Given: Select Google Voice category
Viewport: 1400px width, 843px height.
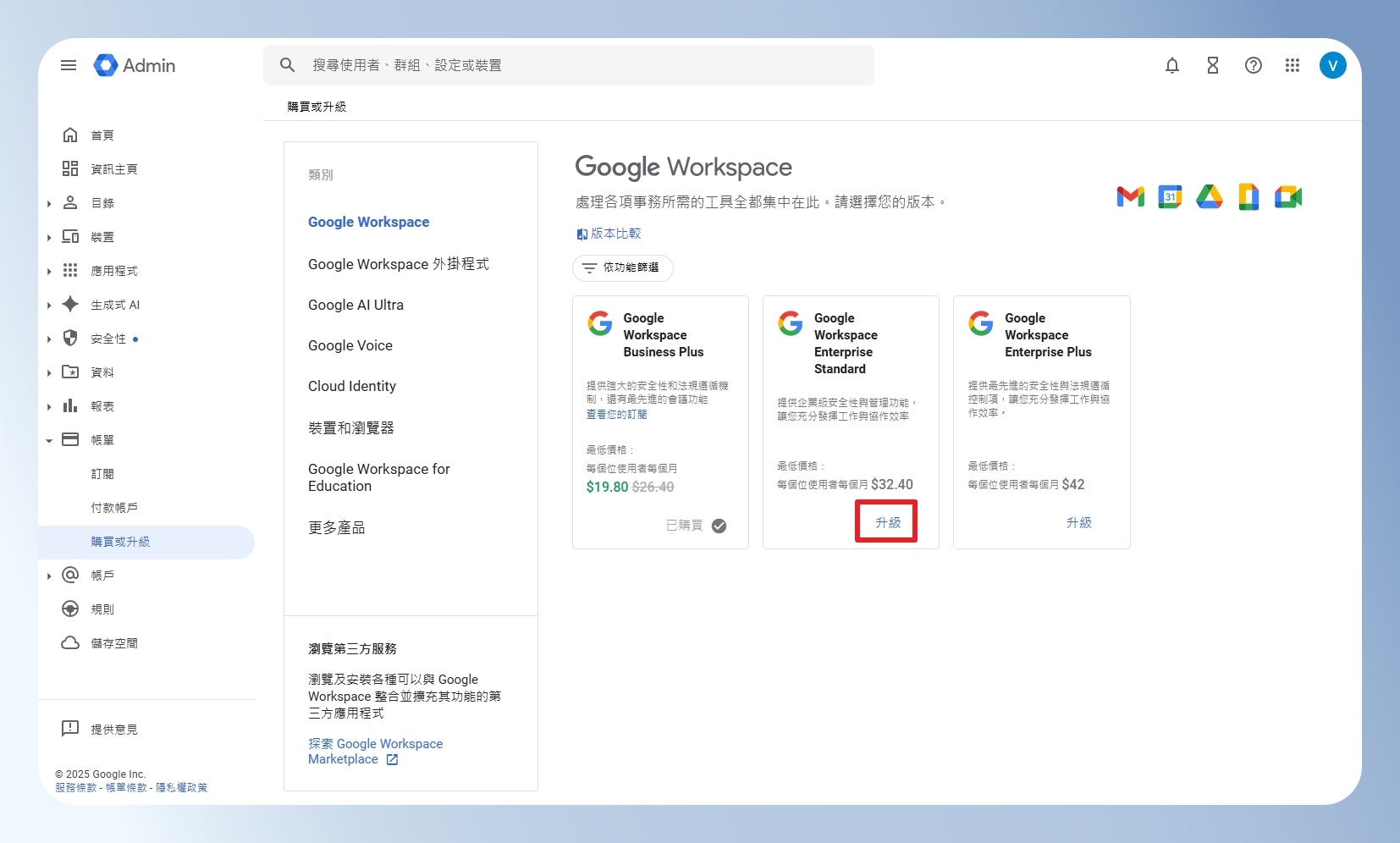Looking at the screenshot, I should pos(350,345).
